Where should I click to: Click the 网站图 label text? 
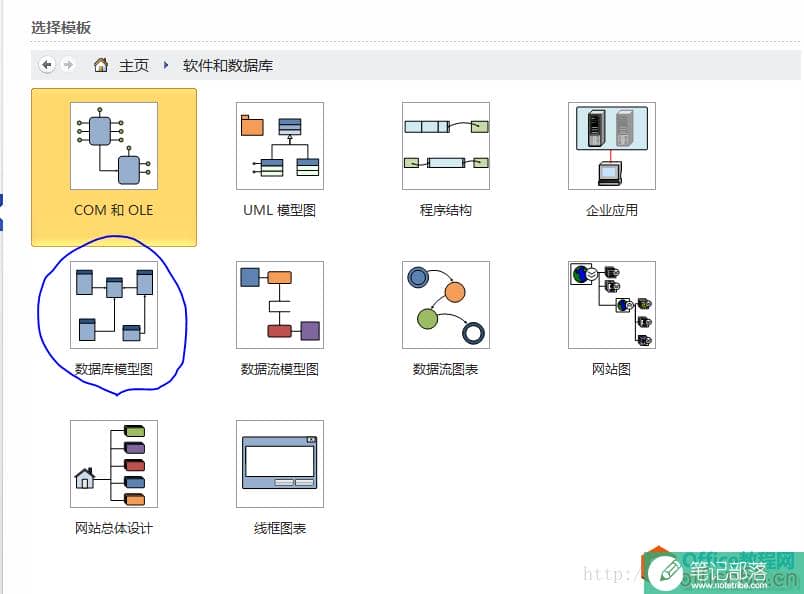coord(611,369)
